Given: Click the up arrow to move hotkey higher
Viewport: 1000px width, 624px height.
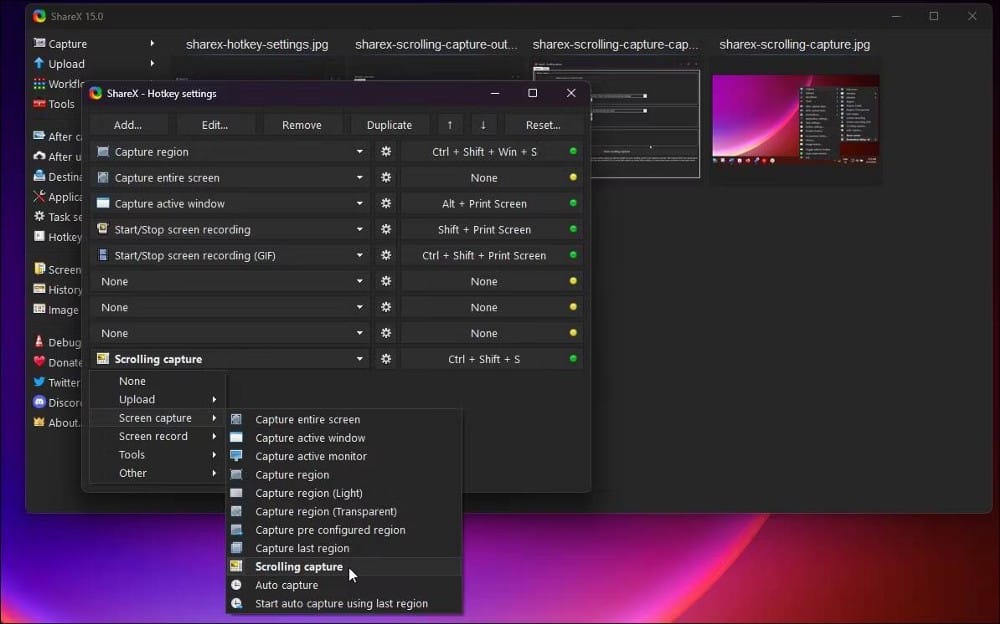Looking at the screenshot, I should click(449, 124).
